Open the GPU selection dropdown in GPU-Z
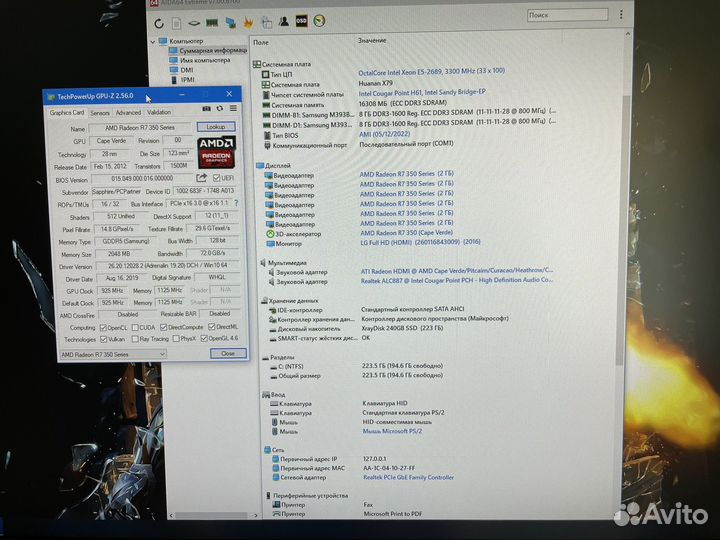 112,354
